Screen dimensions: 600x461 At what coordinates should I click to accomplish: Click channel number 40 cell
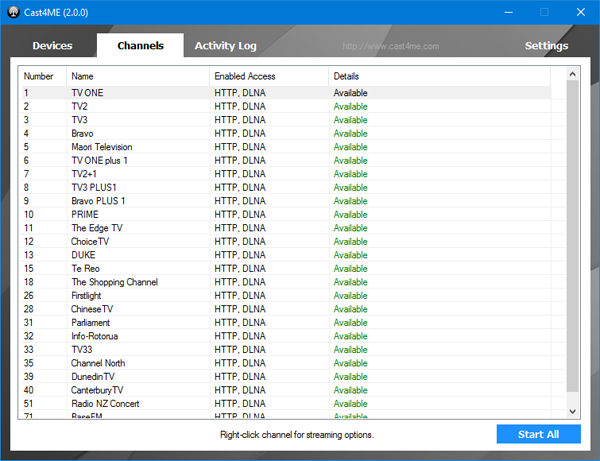(28, 390)
